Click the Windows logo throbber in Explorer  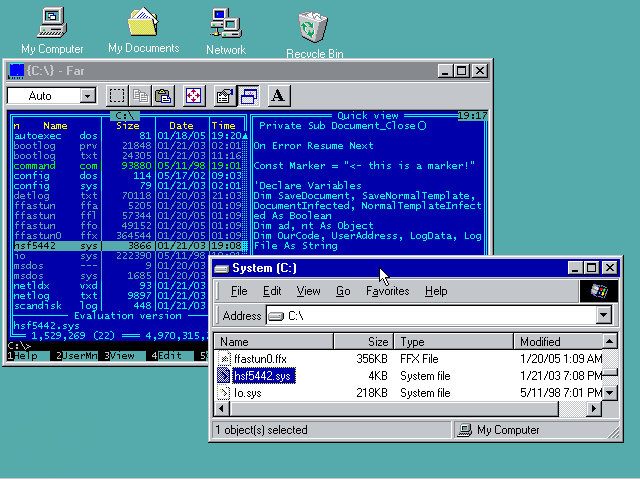point(599,291)
